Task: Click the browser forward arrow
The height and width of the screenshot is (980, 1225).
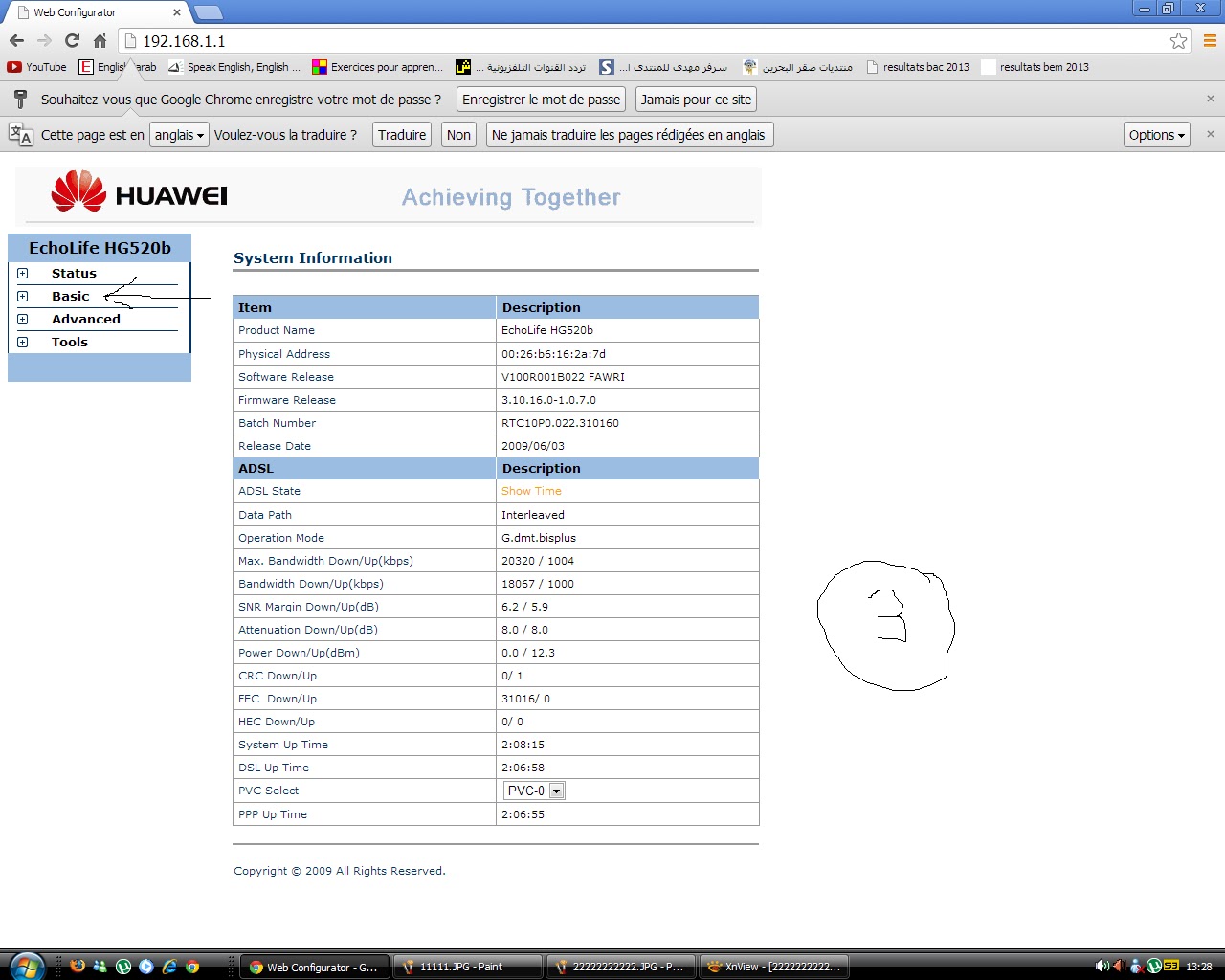Action: coord(44,41)
